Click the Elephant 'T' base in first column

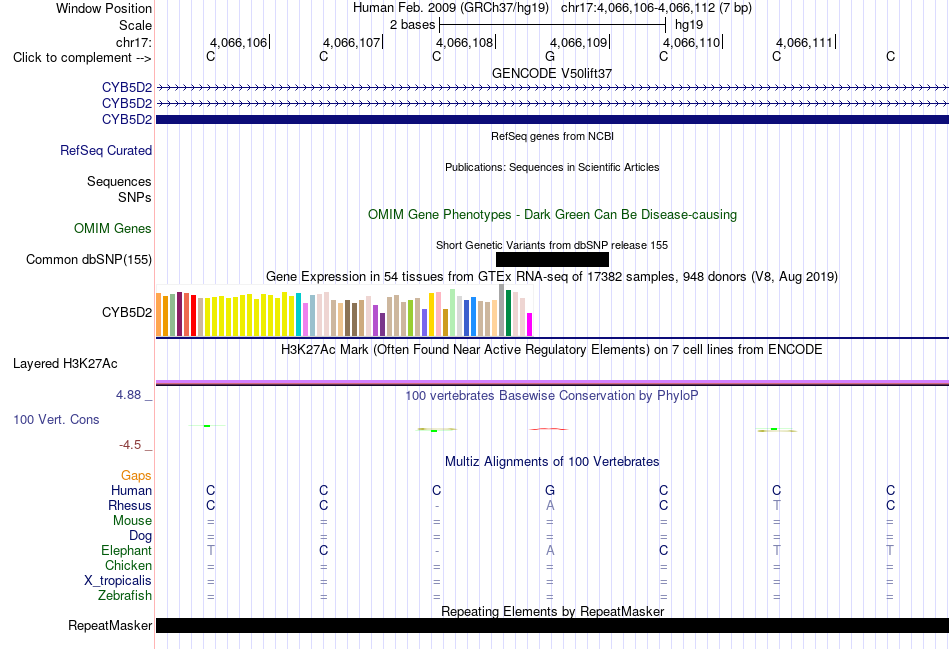point(211,550)
